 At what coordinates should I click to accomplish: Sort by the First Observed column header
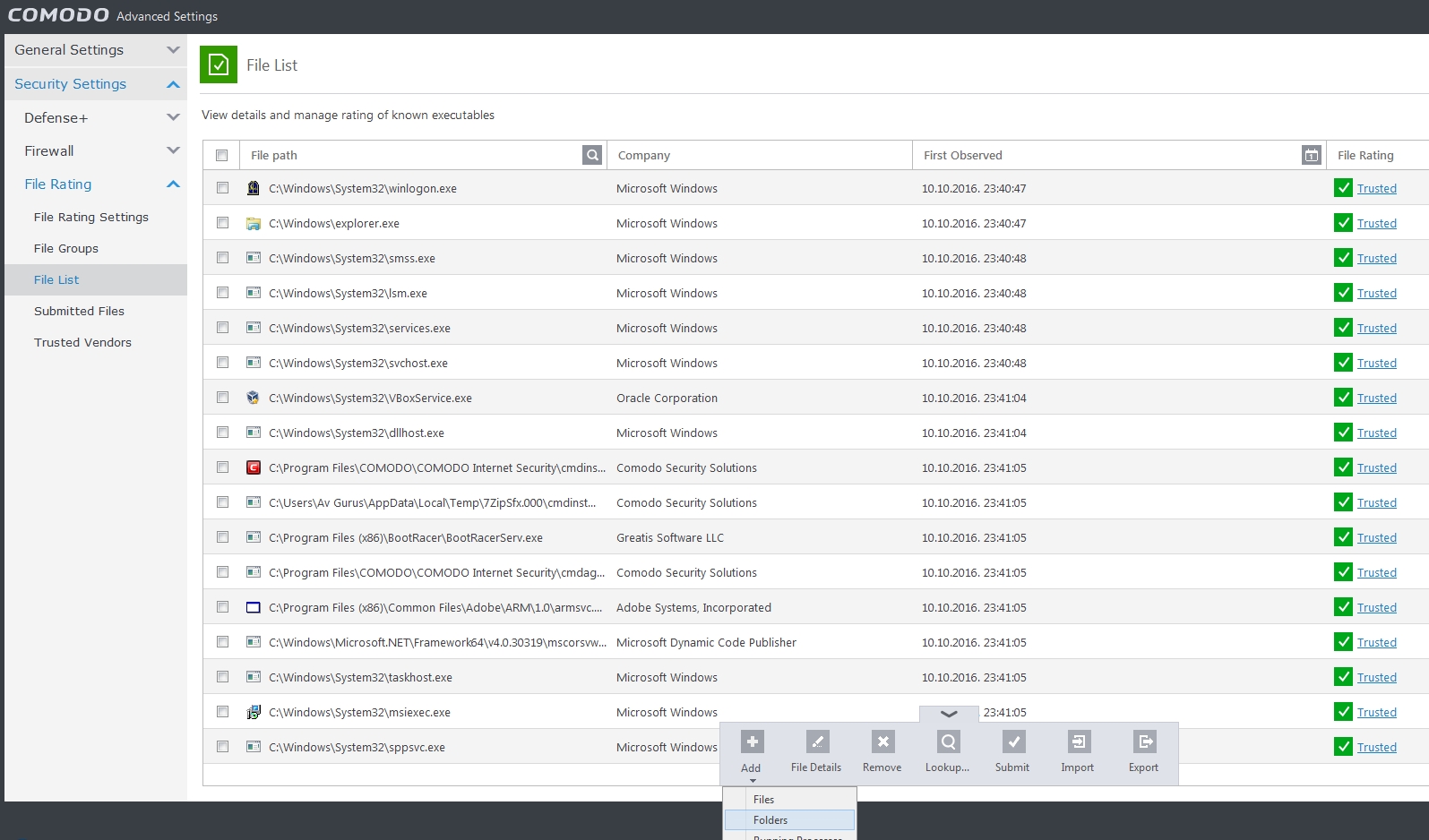tap(963, 155)
